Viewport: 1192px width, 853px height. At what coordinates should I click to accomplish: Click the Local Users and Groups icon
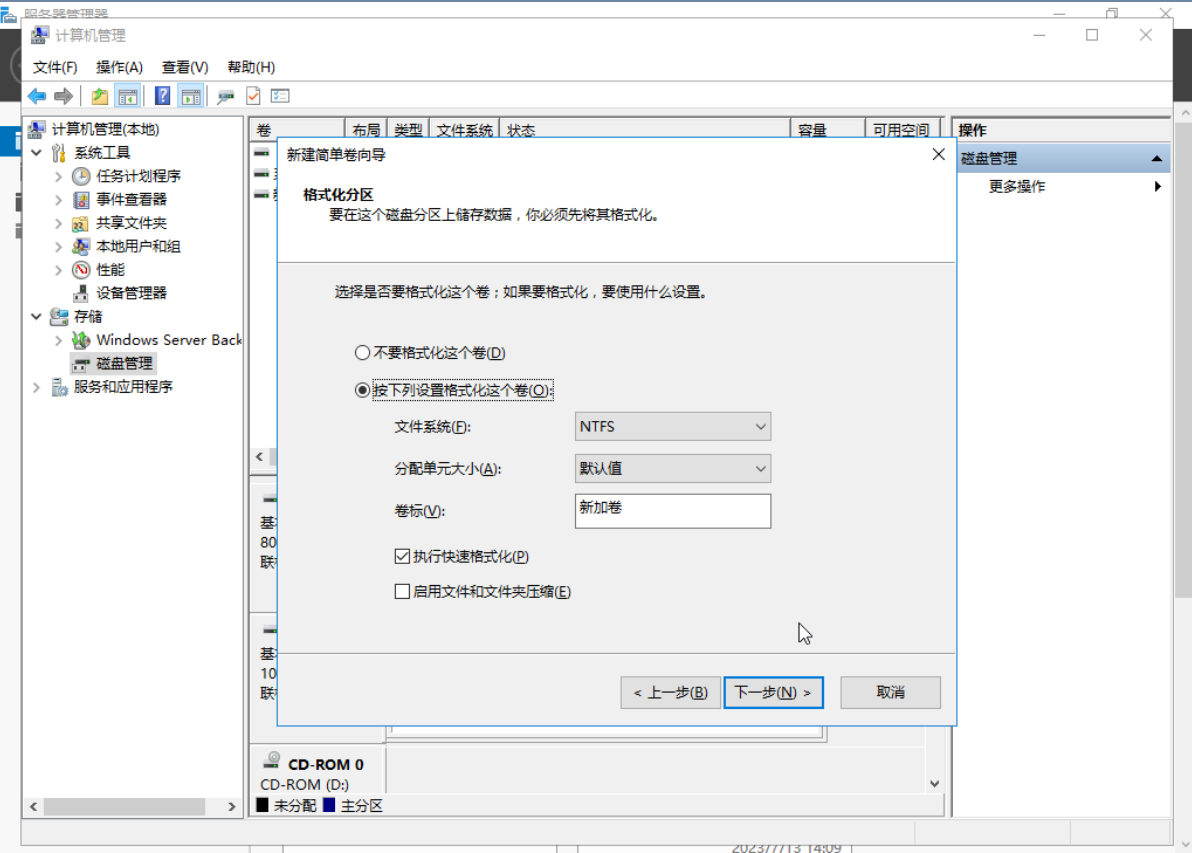(x=81, y=246)
